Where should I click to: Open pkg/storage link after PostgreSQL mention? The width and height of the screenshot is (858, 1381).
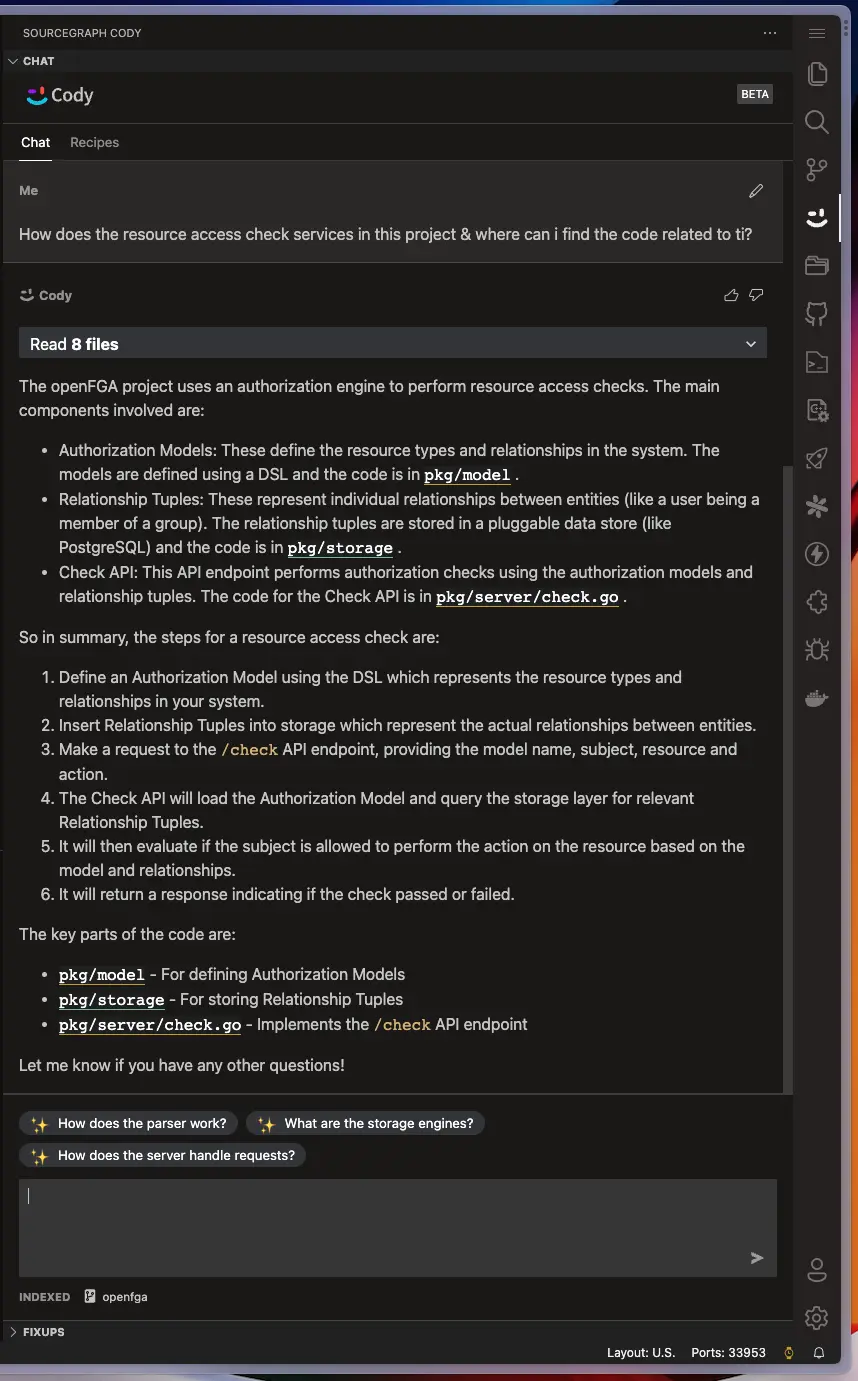coord(340,548)
